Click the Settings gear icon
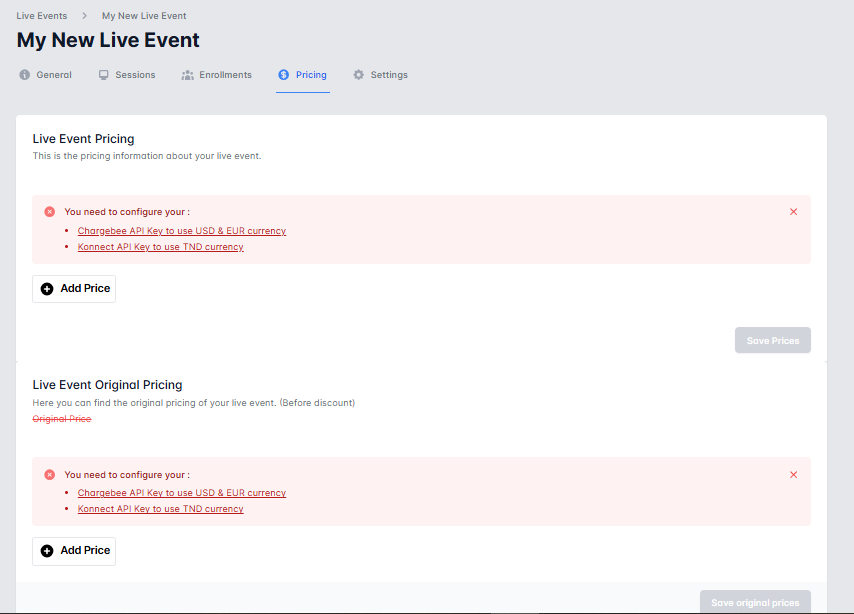This screenshot has height=614, width=854. 359,75
